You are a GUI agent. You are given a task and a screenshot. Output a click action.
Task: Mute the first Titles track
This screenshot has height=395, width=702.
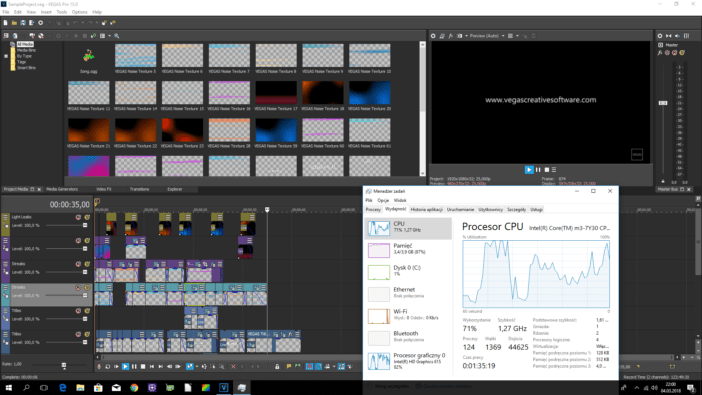(x=78, y=310)
